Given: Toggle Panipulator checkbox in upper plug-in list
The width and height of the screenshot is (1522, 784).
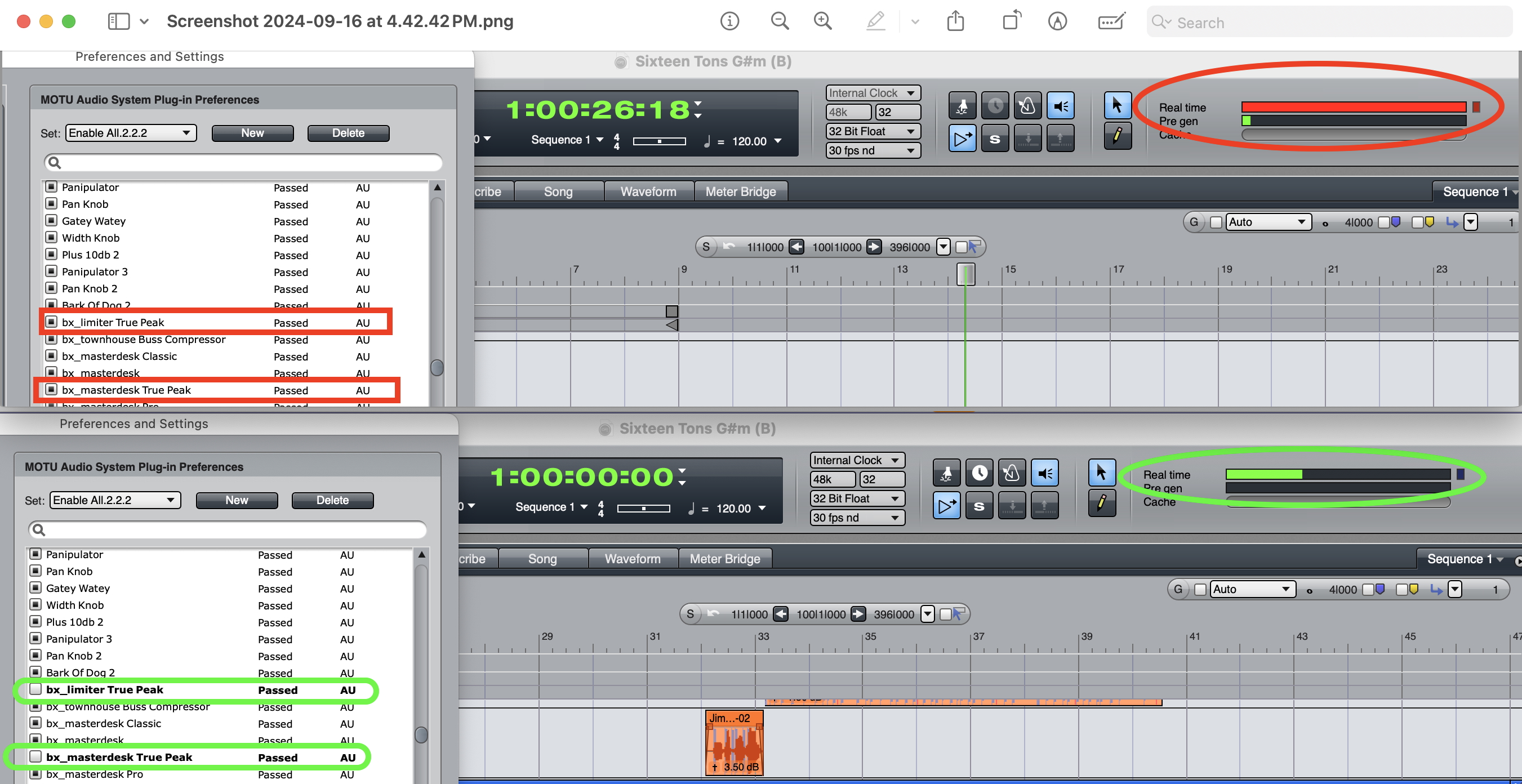Looking at the screenshot, I should coord(51,186).
